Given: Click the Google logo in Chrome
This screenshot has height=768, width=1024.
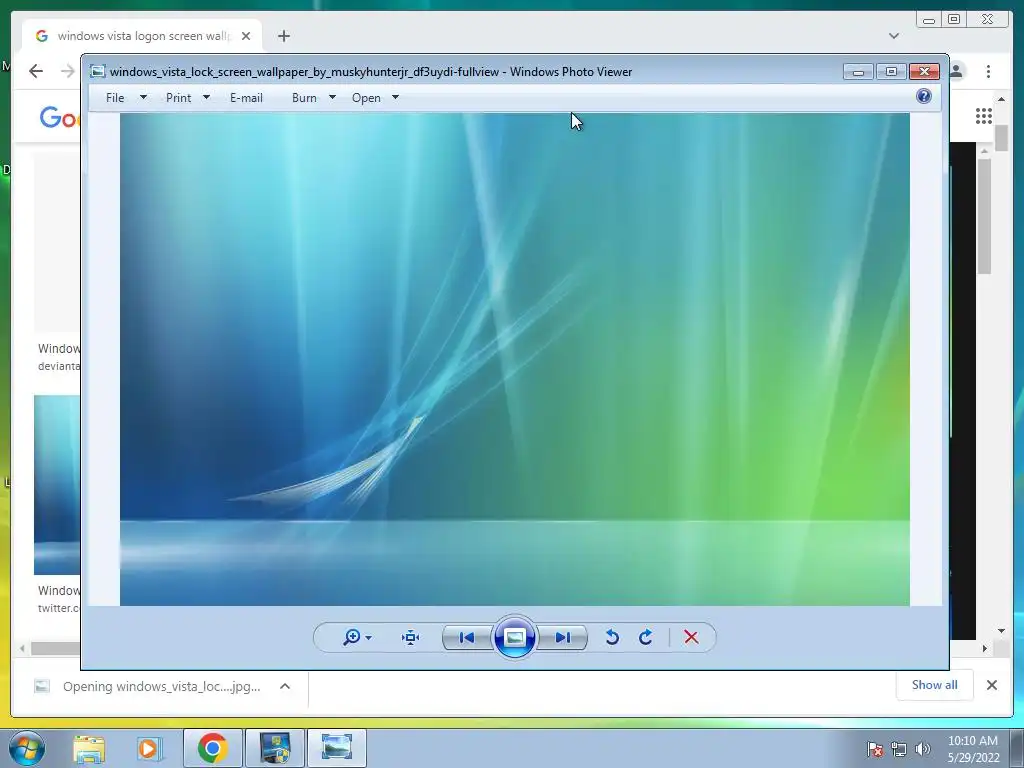Looking at the screenshot, I should [x=59, y=118].
